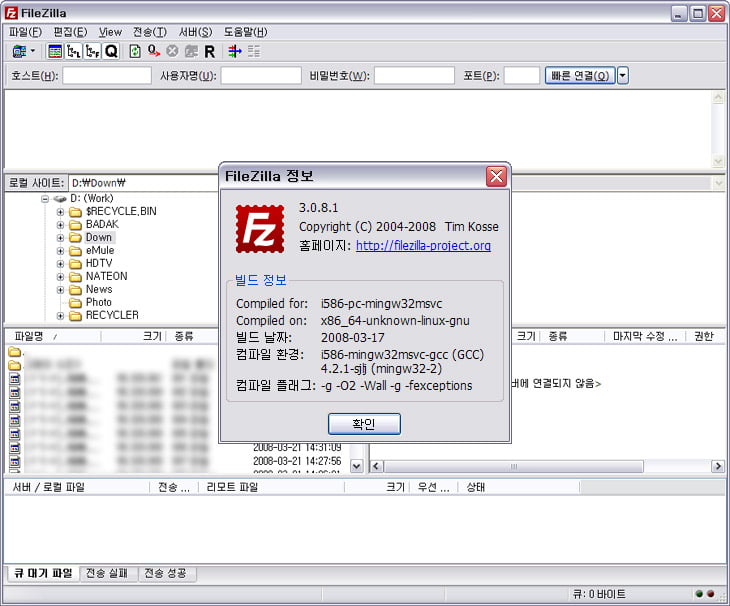
Task: Open the 파일(F) menu
Action: coord(25,32)
